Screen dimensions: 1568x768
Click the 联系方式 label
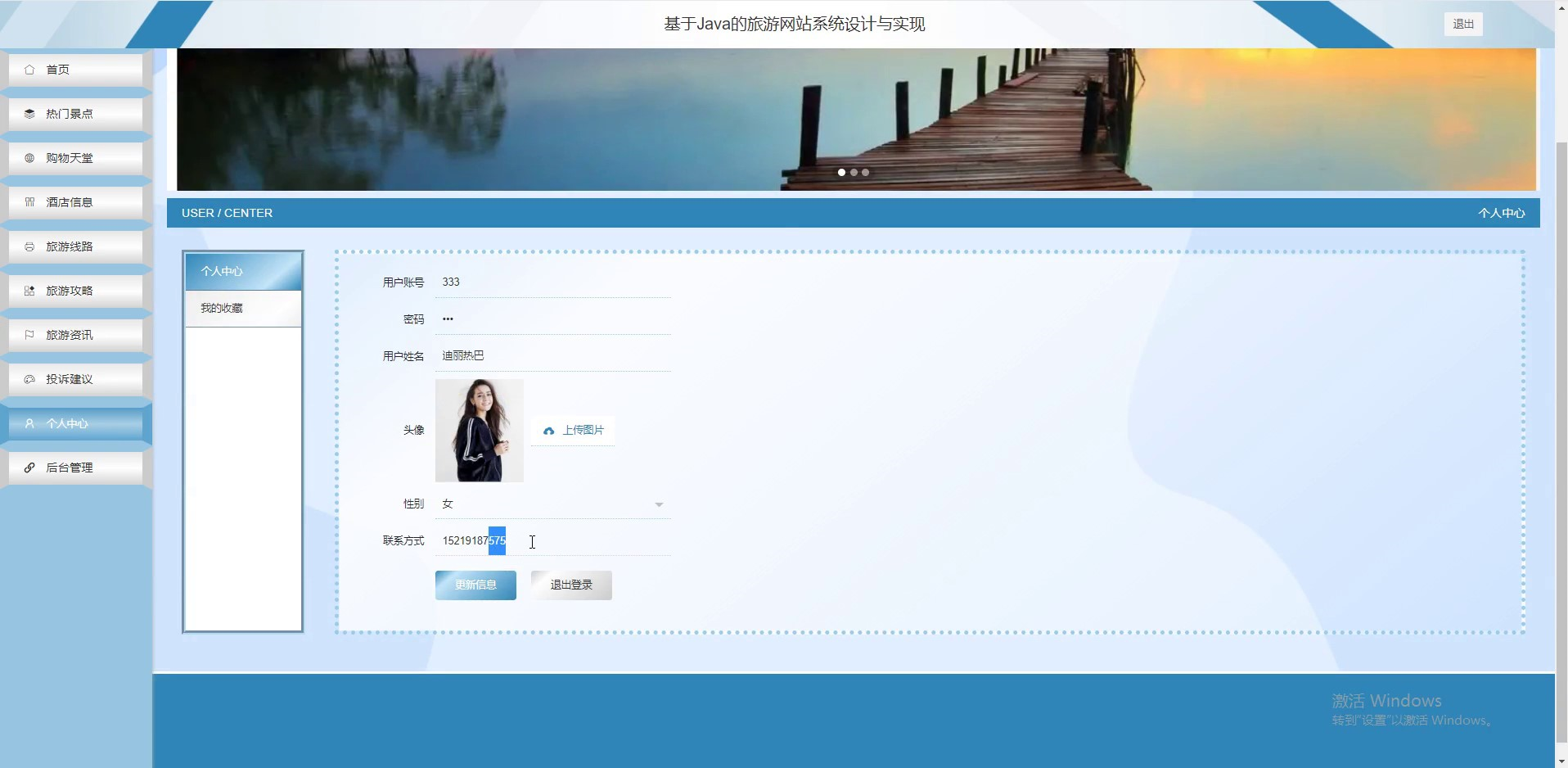pyautogui.click(x=403, y=541)
